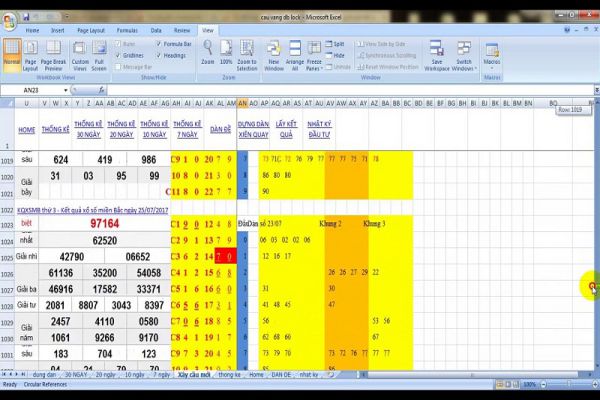Image resolution: width=600 pixels, height=400 pixels.
Task: Click LẤY KẾT QUẢ link
Action: pyautogui.click(x=286, y=129)
